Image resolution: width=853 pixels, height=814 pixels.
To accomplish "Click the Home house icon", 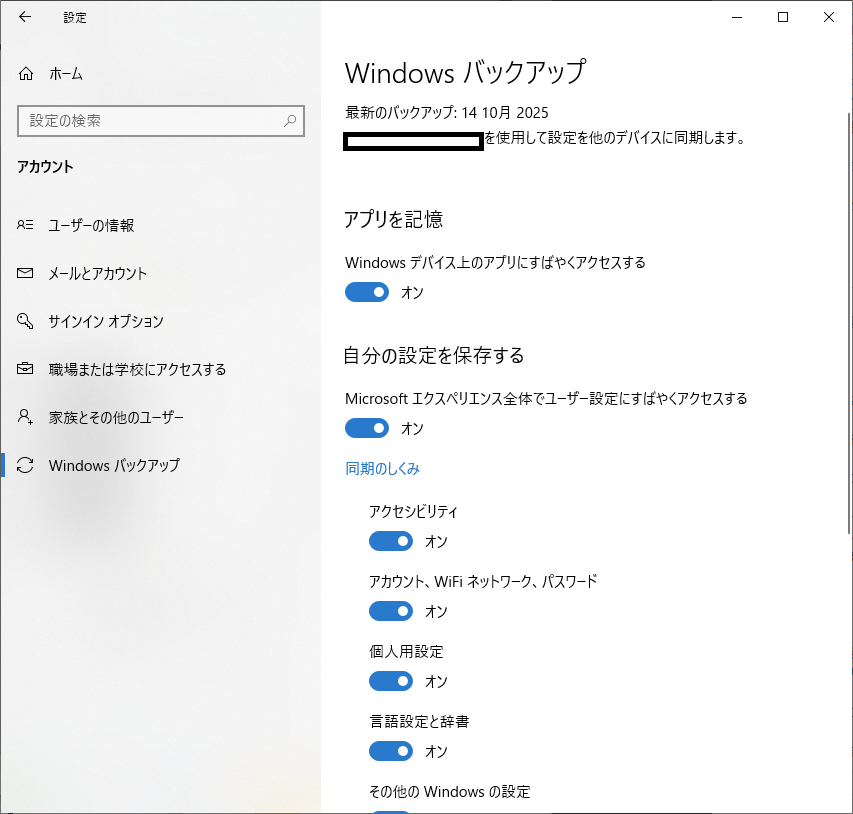I will [26, 74].
